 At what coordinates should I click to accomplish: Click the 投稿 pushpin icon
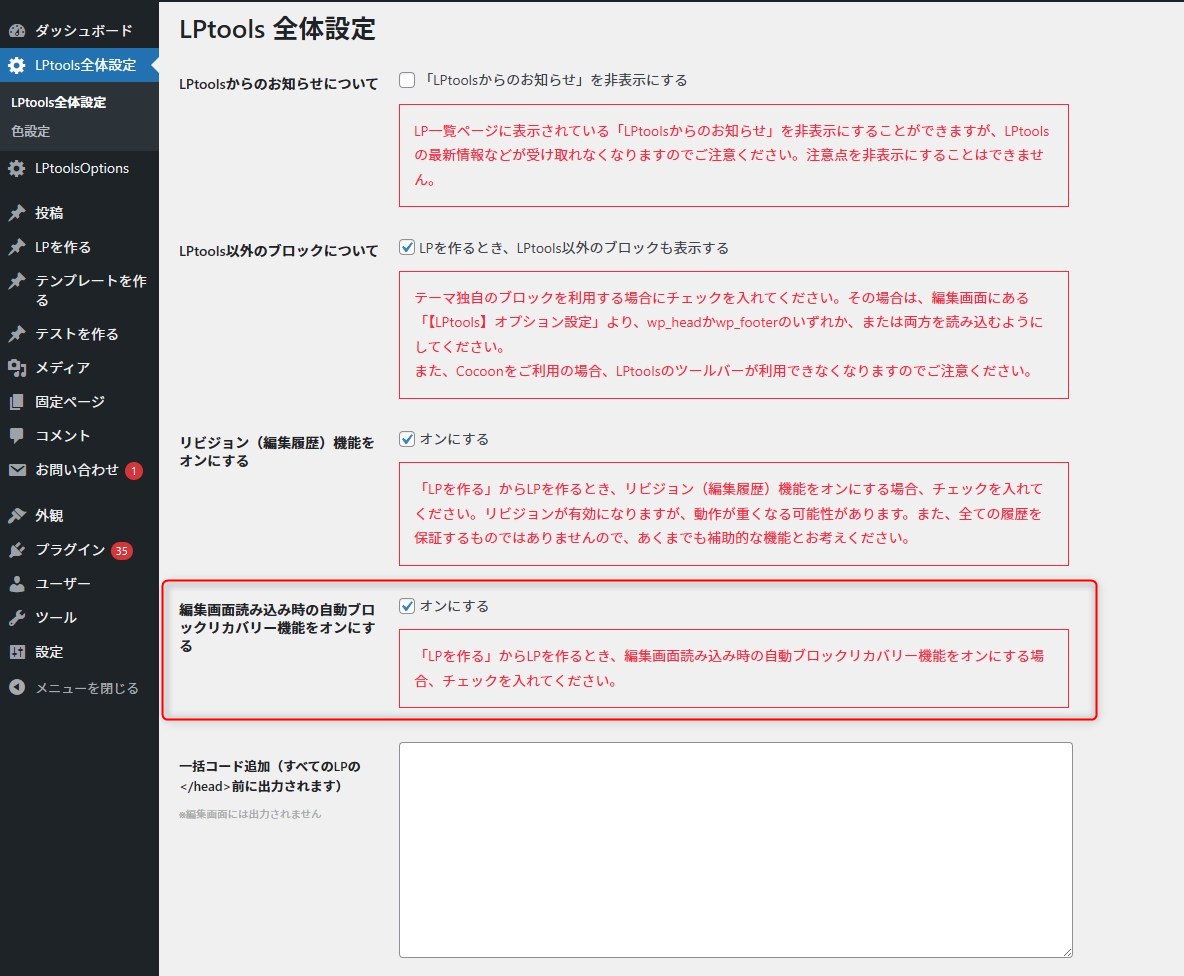(x=17, y=213)
